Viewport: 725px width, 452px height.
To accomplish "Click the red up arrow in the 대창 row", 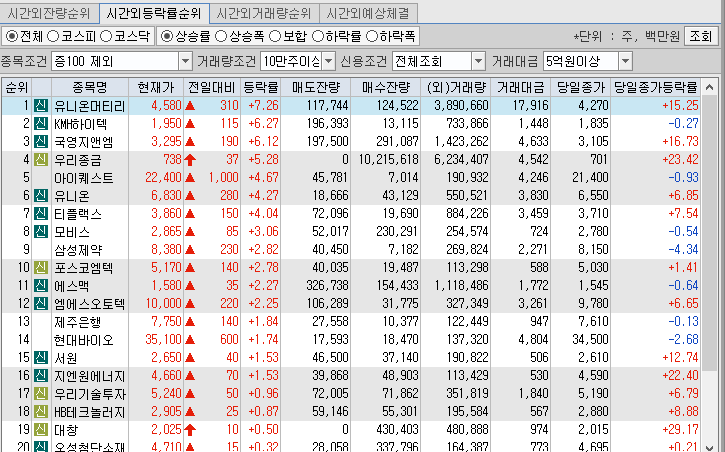I will click(x=190, y=430).
